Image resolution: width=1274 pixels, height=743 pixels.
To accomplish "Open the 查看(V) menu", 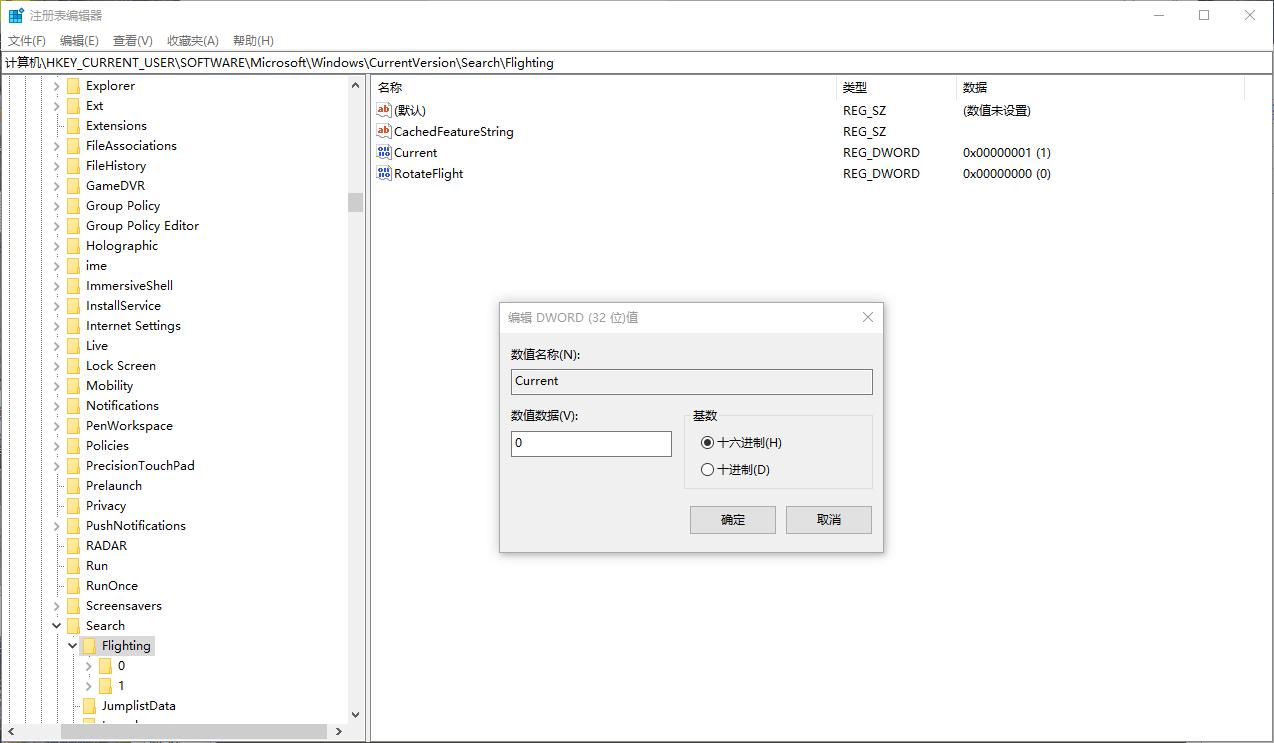I will point(133,40).
